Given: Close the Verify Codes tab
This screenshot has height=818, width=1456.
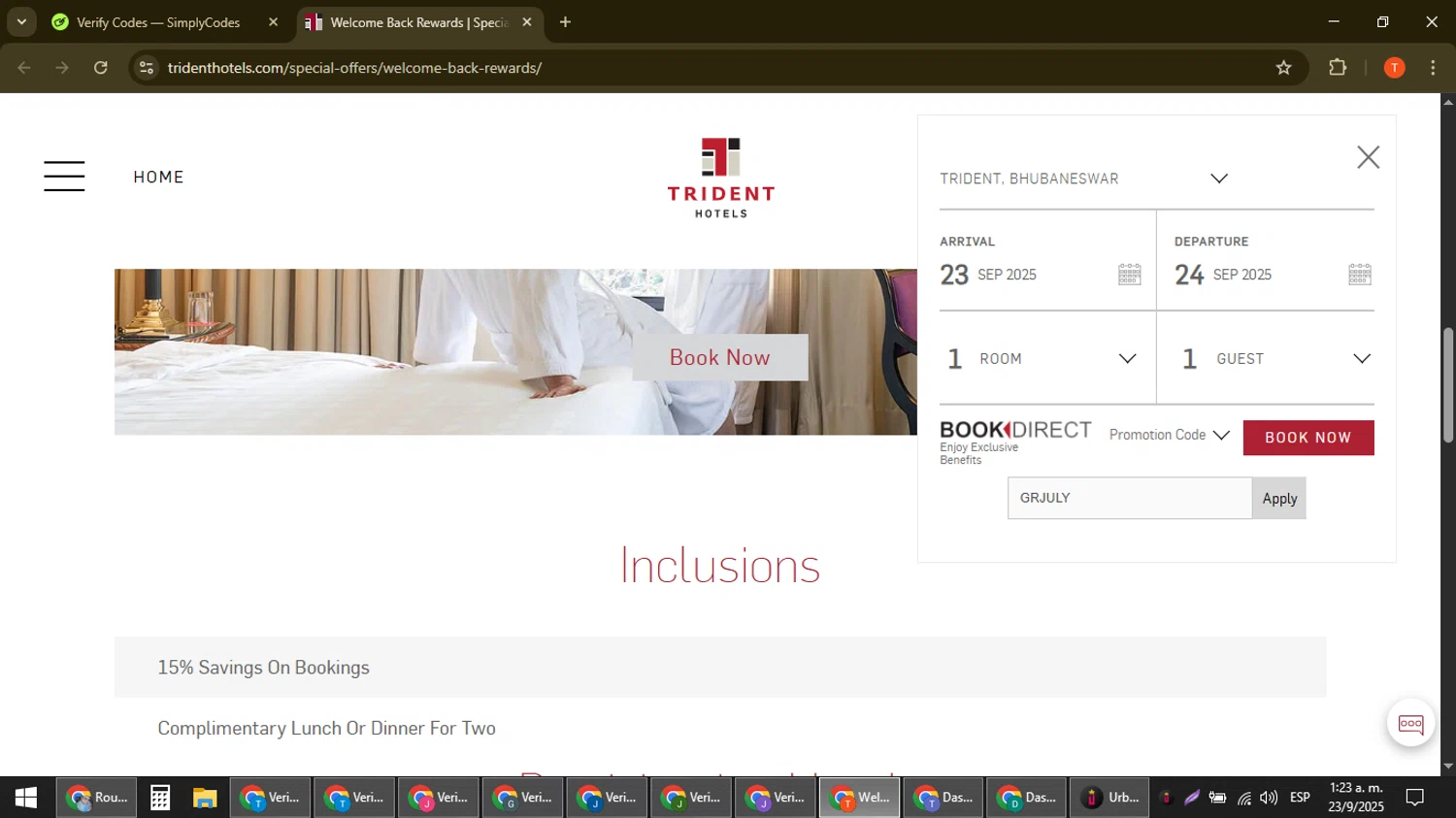Looking at the screenshot, I should coord(273,22).
